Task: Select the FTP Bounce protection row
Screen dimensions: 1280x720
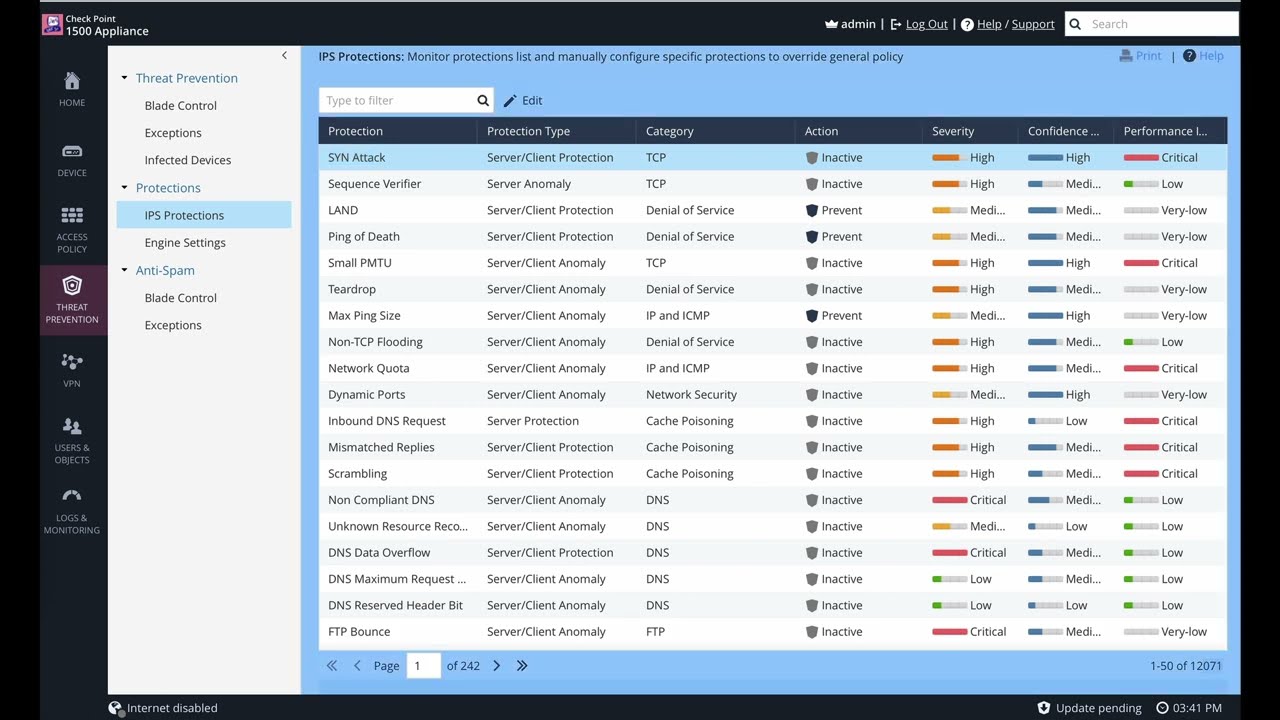Action: 773,632
